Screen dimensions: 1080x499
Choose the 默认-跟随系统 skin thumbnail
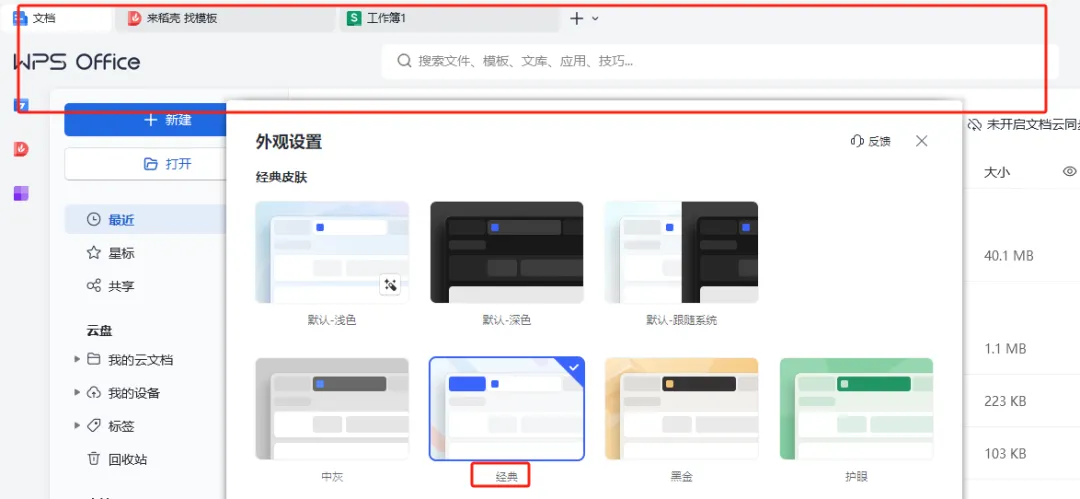681,252
